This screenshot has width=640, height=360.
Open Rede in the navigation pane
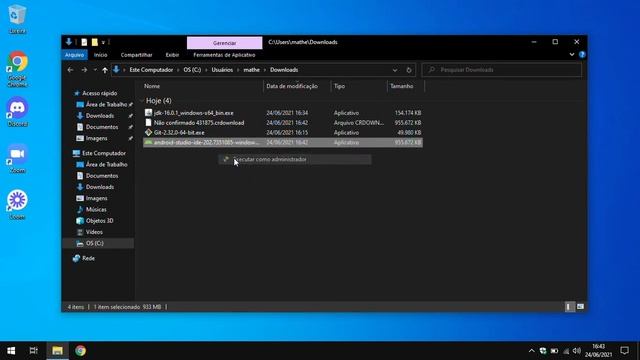tap(88, 258)
